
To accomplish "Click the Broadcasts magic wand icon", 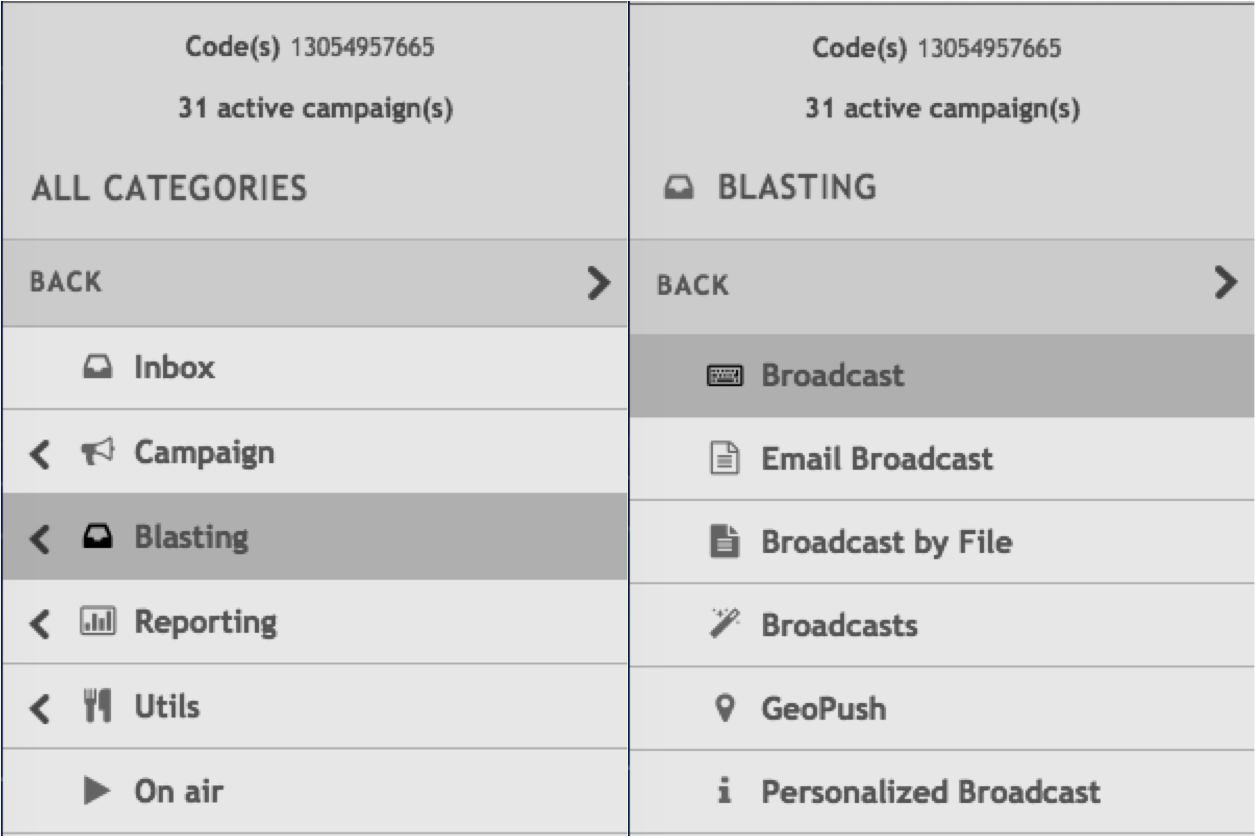I will click(x=725, y=625).
